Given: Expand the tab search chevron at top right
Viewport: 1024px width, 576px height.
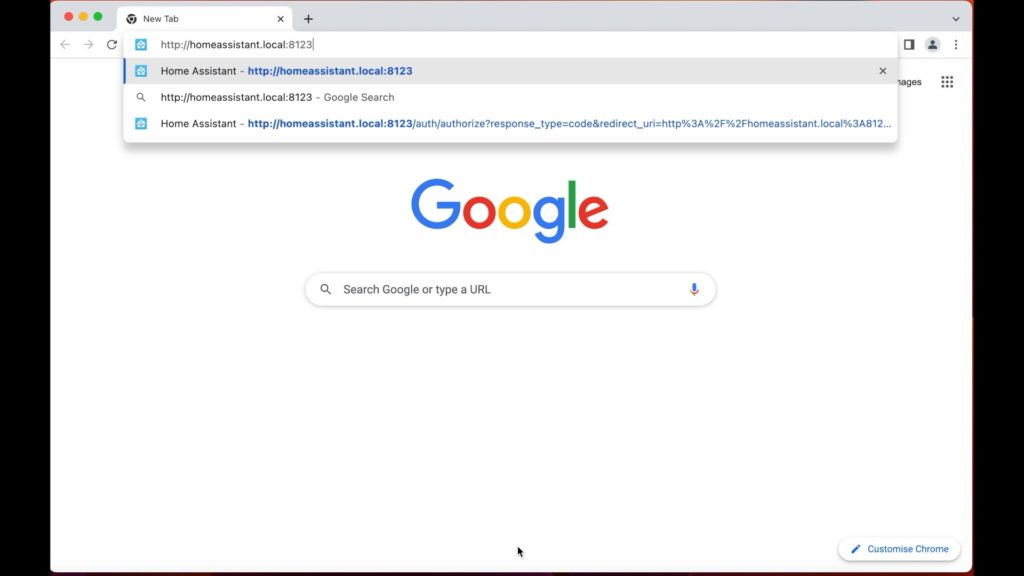Looking at the screenshot, I should pyautogui.click(x=955, y=19).
